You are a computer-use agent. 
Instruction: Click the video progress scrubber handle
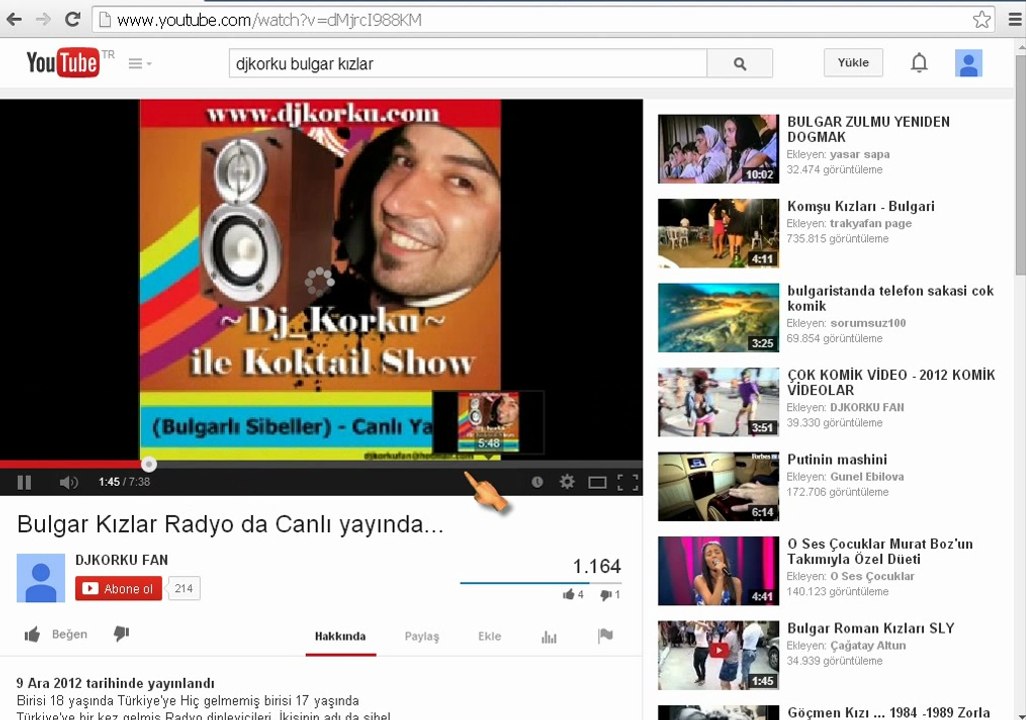coord(149,464)
